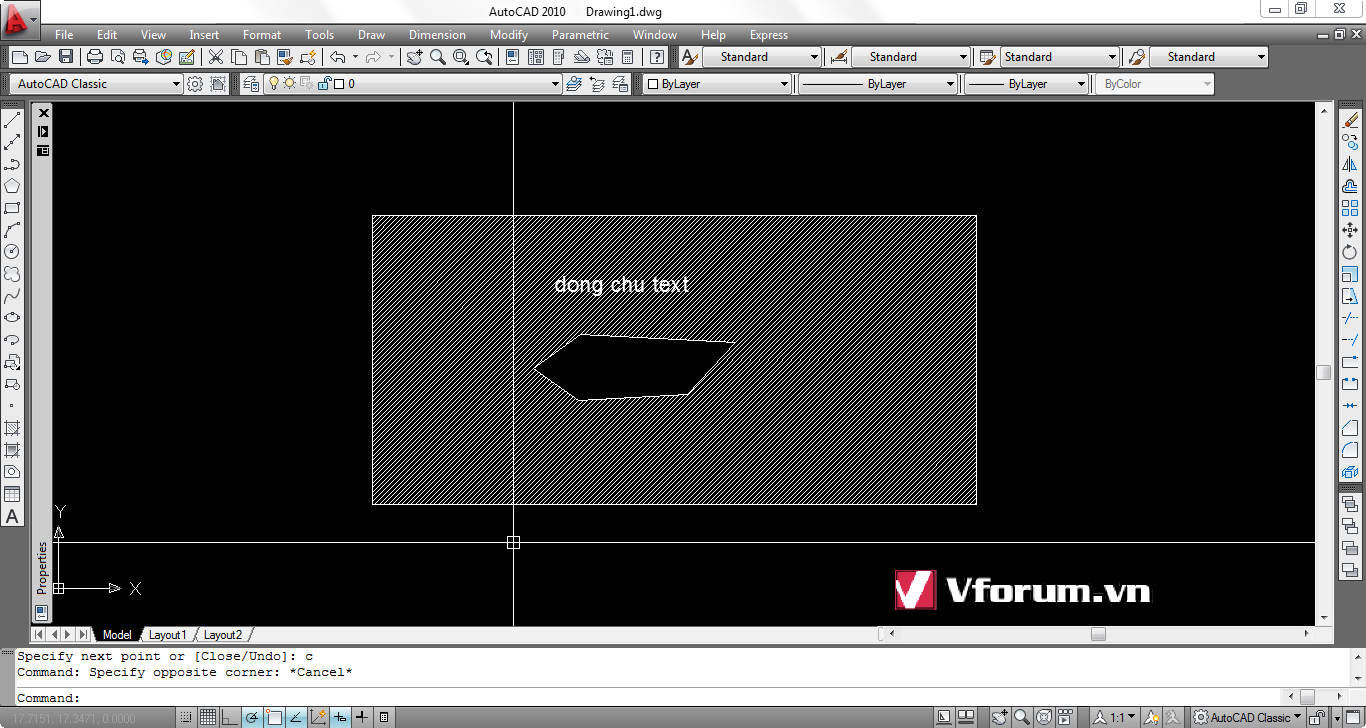Select the Rotate tool in Modify toolbar
The height and width of the screenshot is (728, 1366).
coord(1350,252)
